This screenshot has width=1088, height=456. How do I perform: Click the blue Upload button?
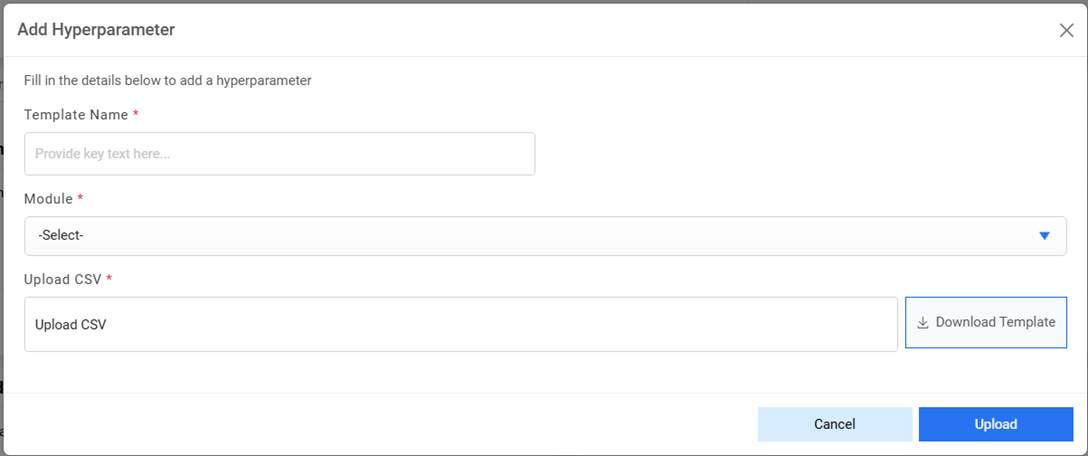(x=995, y=424)
